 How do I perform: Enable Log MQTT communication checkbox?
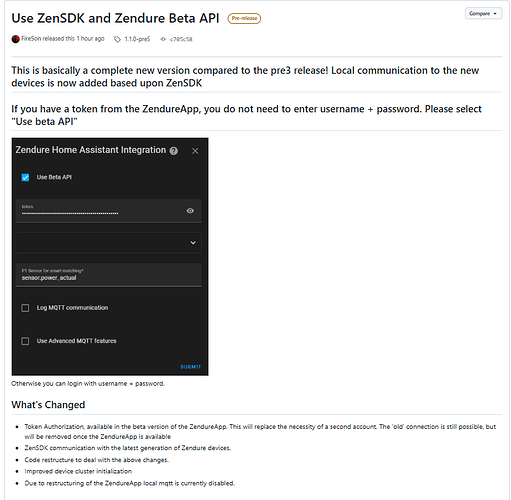25,308
